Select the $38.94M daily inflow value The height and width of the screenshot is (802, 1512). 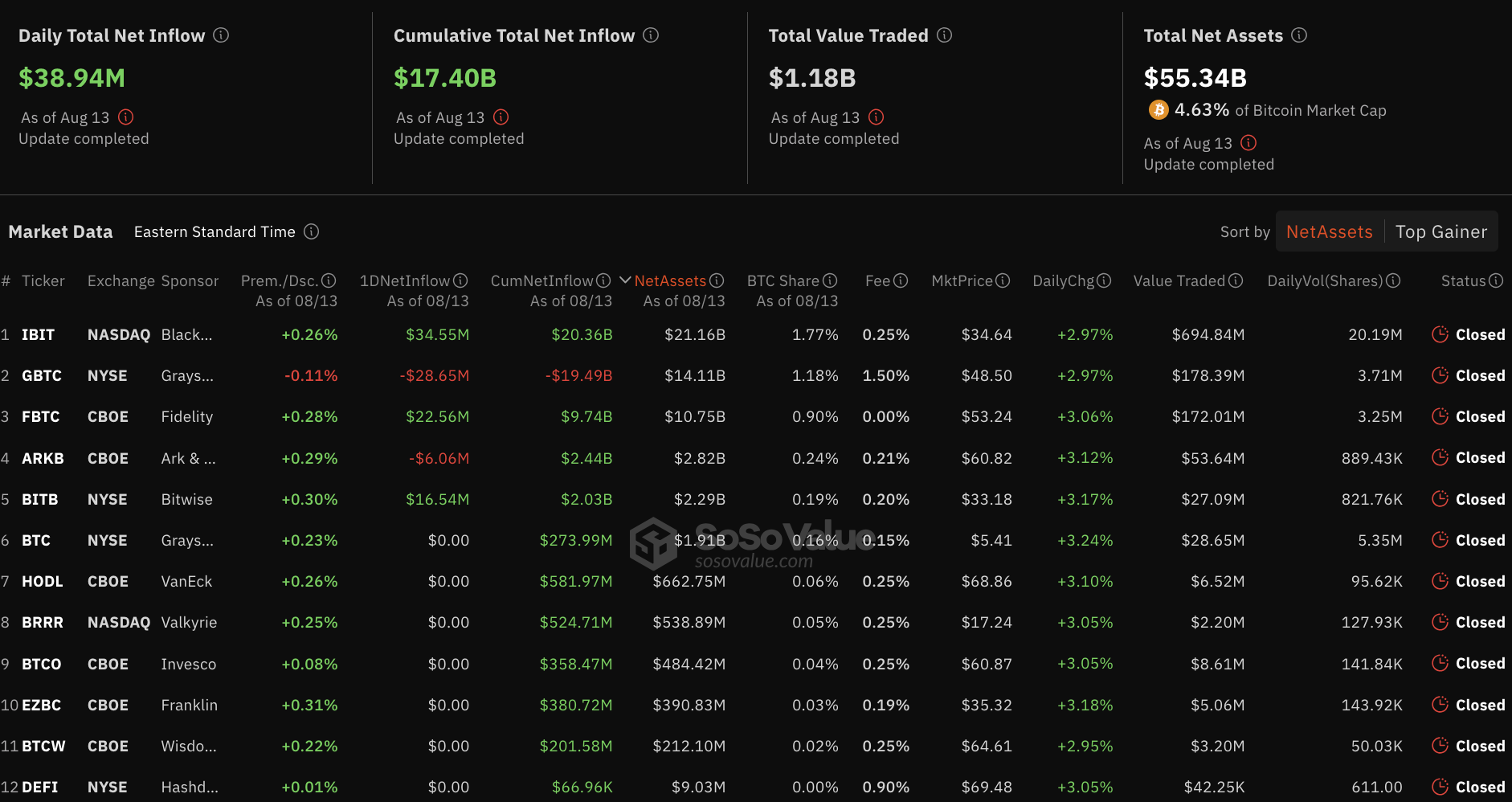tap(72, 78)
